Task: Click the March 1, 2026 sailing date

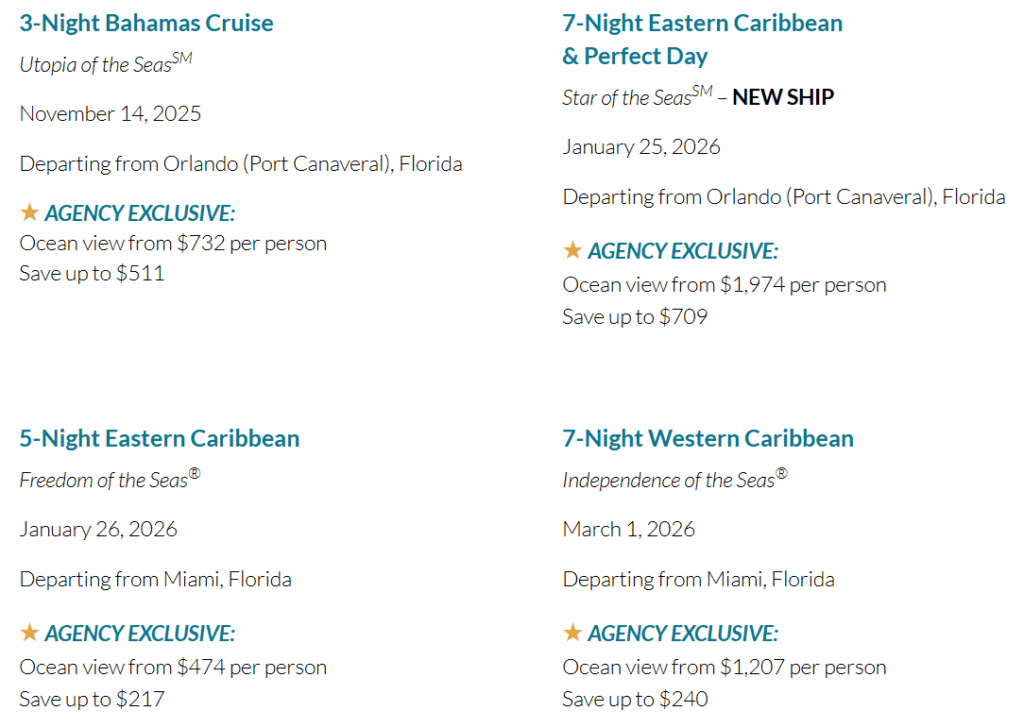Action: pyautogui.click(x=628, y=530)
